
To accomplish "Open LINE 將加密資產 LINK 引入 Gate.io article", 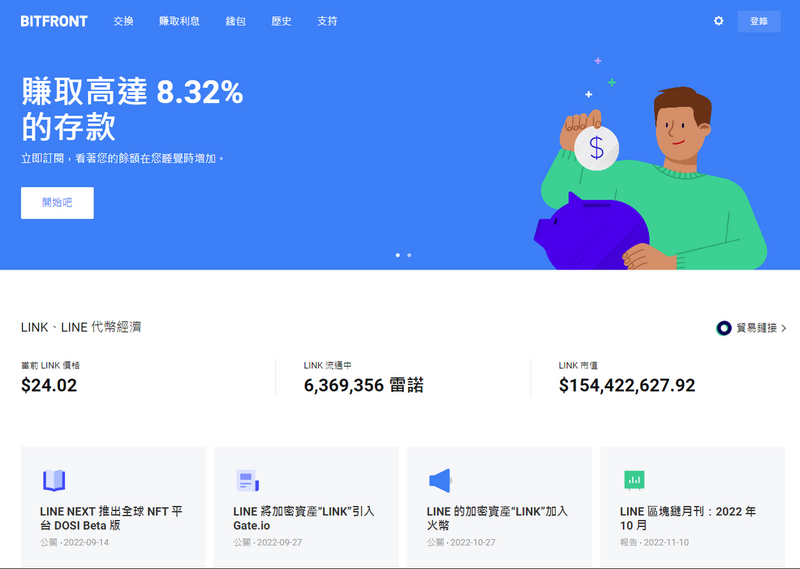I will pos(304,518).
